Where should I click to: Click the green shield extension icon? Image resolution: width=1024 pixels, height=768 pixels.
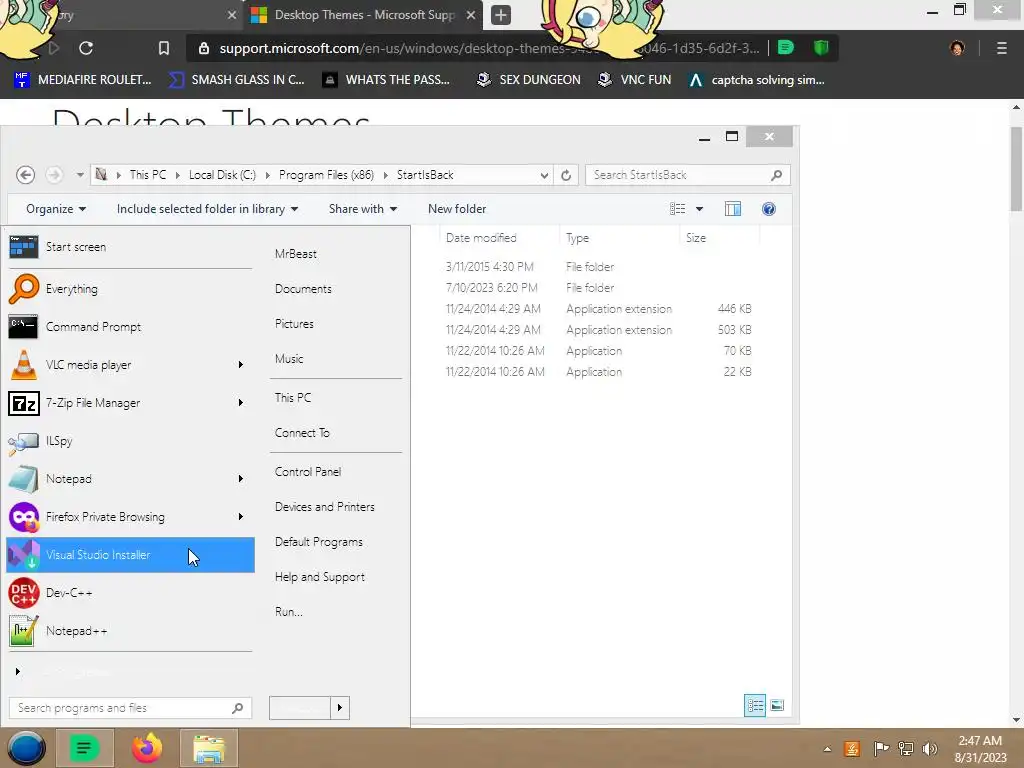(x=821, y=47)
